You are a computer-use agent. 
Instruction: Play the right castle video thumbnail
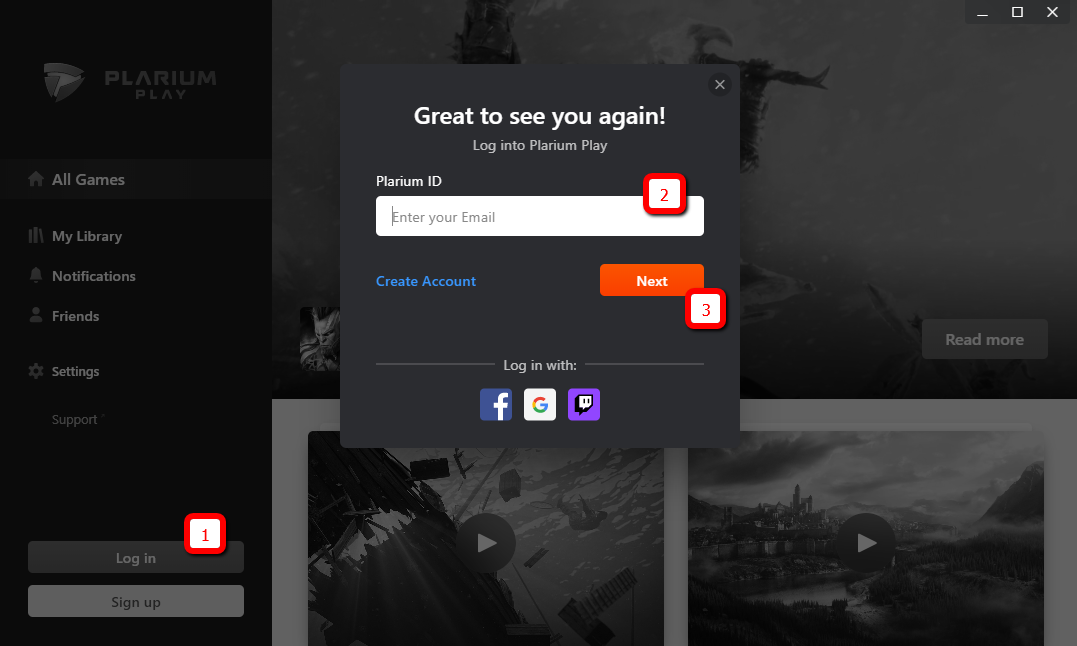[x=866, y=543]
